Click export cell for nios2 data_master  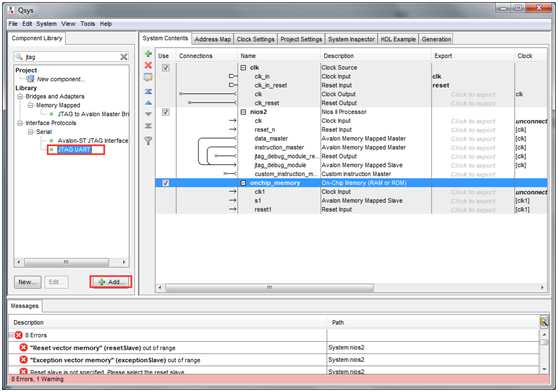click(x=473, y=139)
